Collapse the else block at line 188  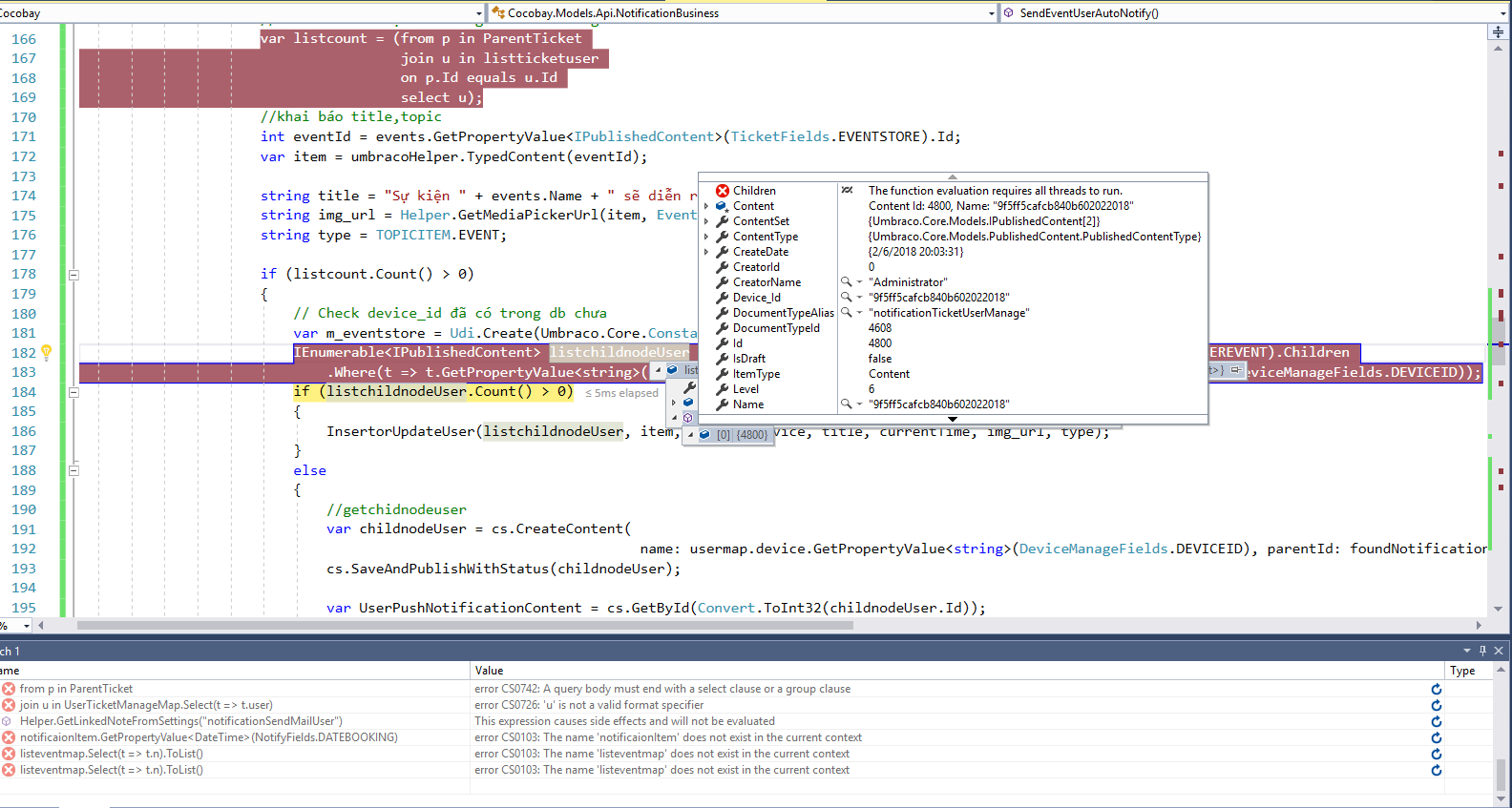(73, 470)
